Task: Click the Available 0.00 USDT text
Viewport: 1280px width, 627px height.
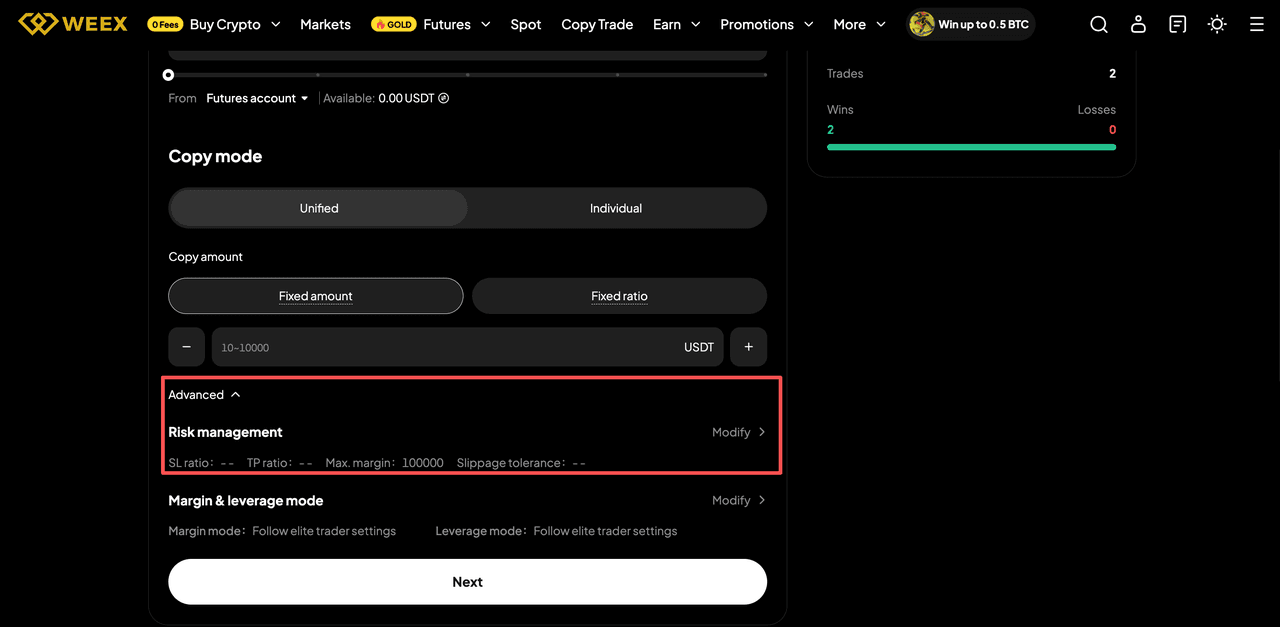Action: 379,98
